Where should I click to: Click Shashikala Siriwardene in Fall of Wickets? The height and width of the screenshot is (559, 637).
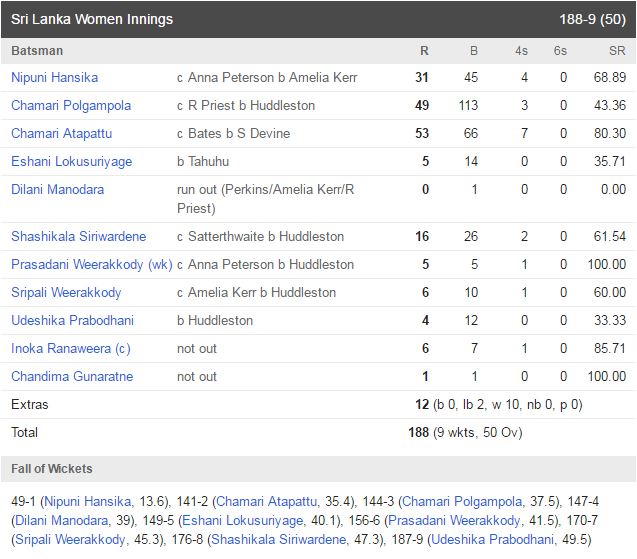(279, 540)
